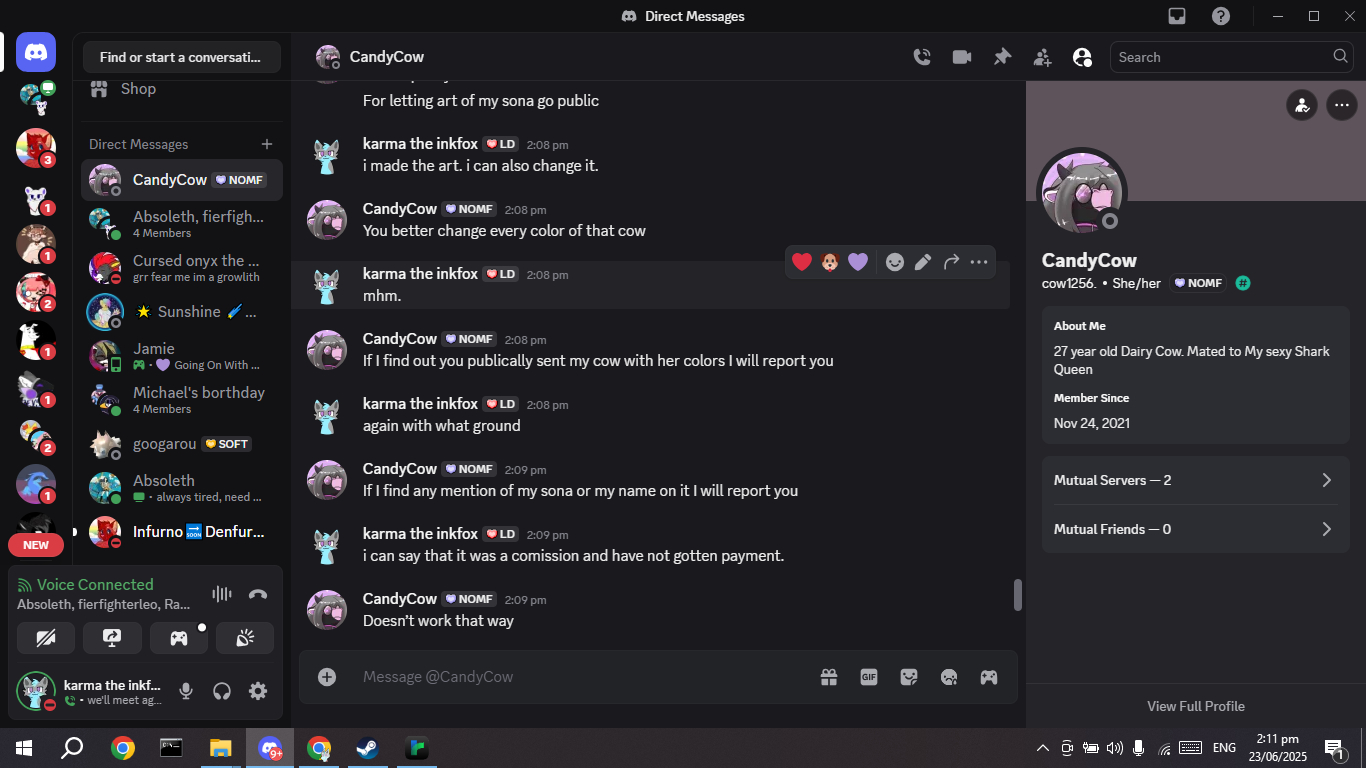Toggle headphone deafen
This screenshot has height=768, width=1366.
(x=222, y=691)
